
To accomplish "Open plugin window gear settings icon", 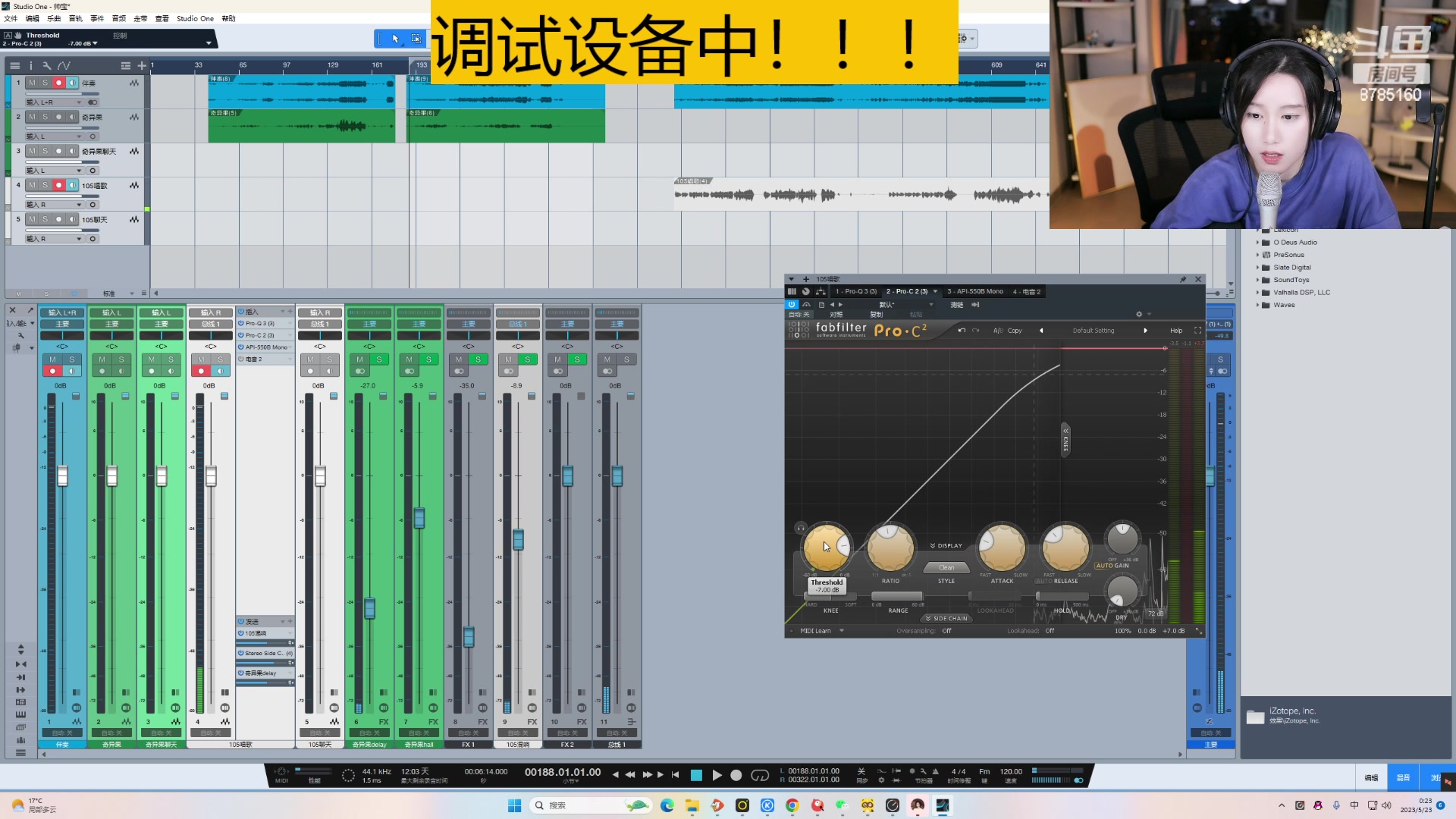I will (x=1139, y=314).
